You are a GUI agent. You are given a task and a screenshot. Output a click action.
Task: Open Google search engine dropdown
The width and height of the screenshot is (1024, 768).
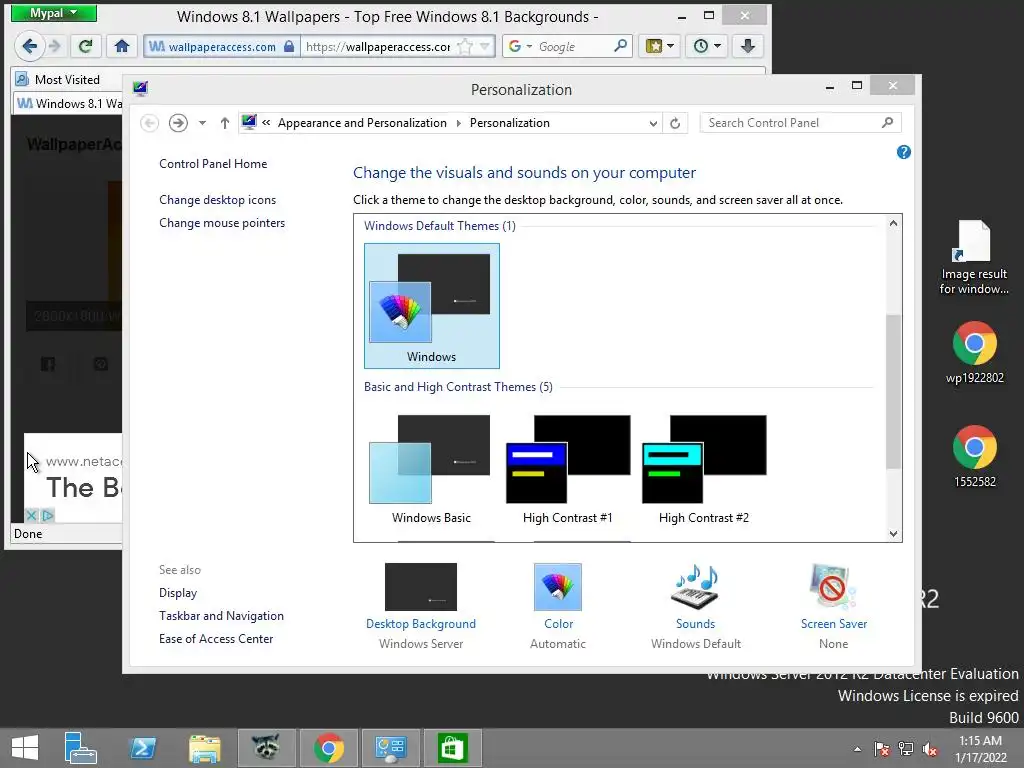coord(520,46)
